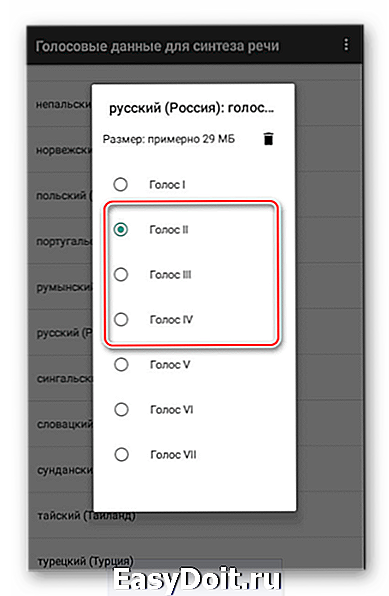This screenshot has width=389, height=596.
Task: Click the dialog title русский (Россия): голос
Action: (x=191, y=109)
